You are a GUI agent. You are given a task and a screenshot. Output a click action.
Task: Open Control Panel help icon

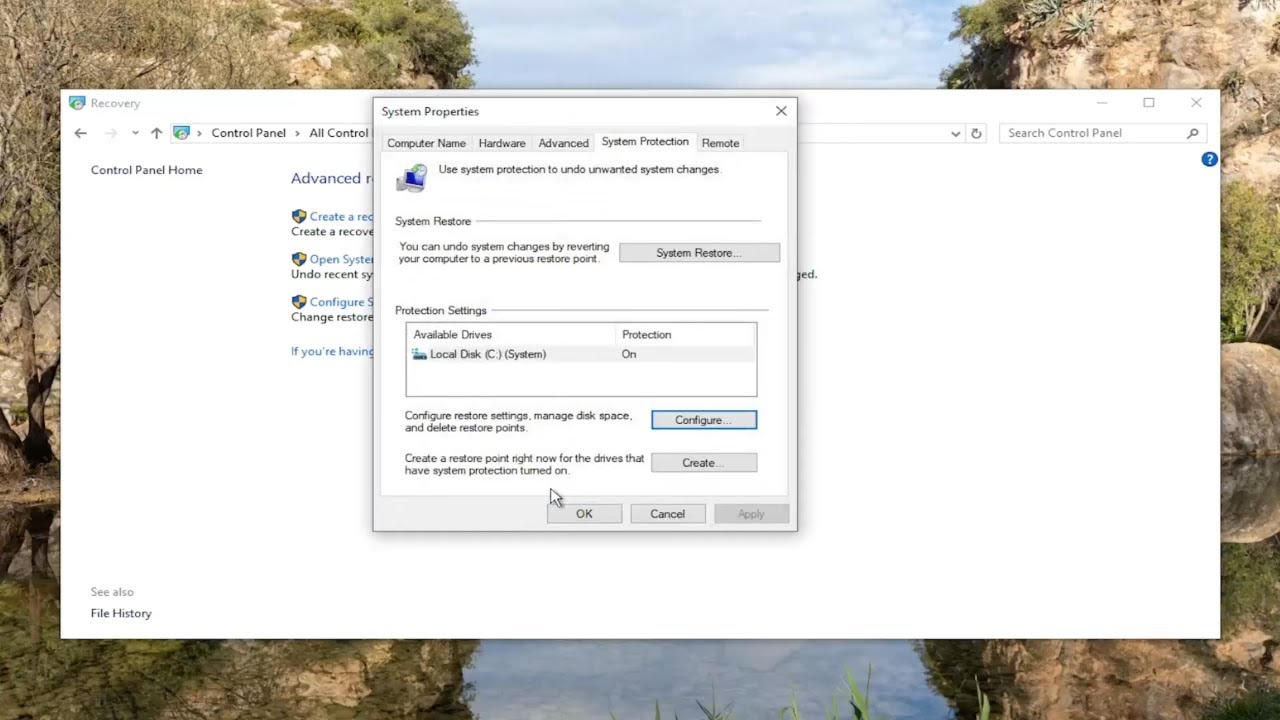[x=1209, y=159]
